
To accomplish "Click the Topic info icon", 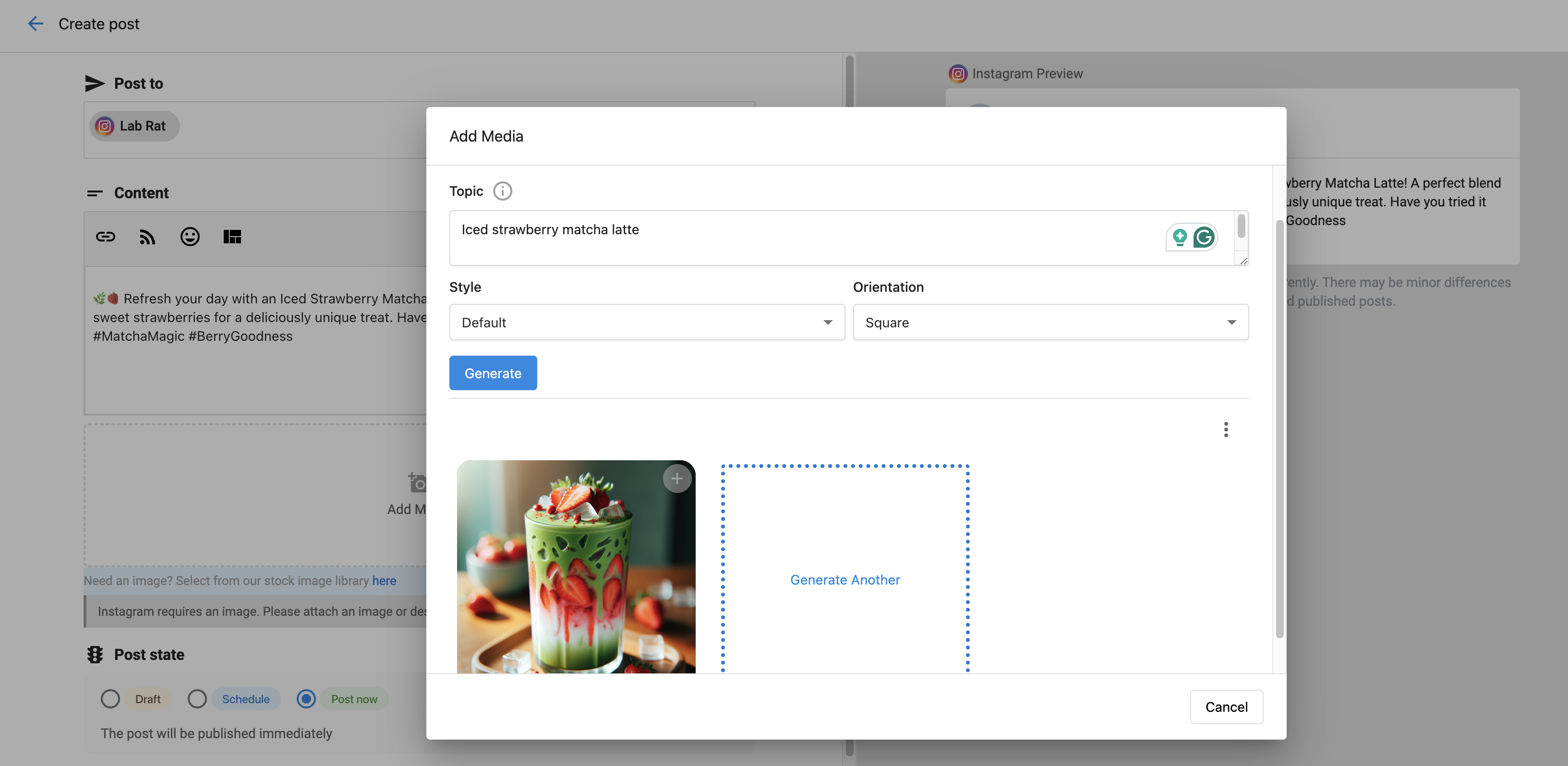I will [x=502, y=191].
